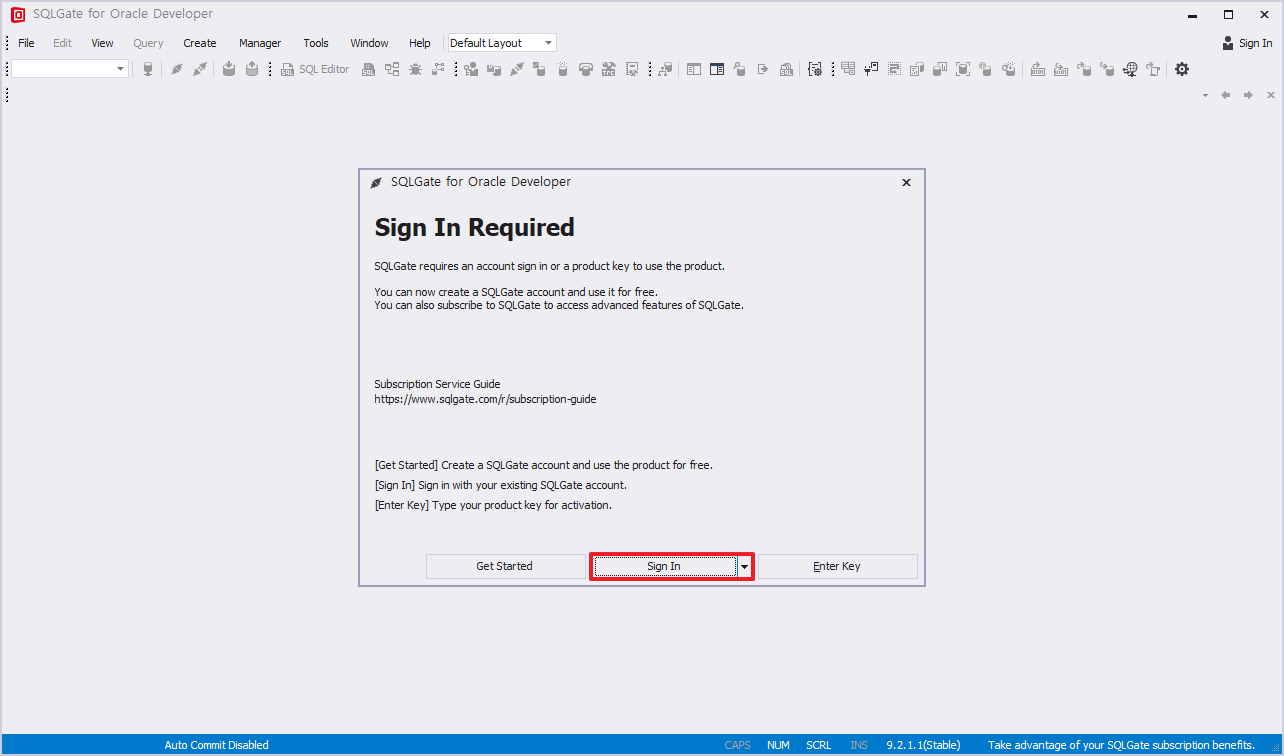1284x756 pixels.
Task: Open the View menu
Action: [102, 43]
